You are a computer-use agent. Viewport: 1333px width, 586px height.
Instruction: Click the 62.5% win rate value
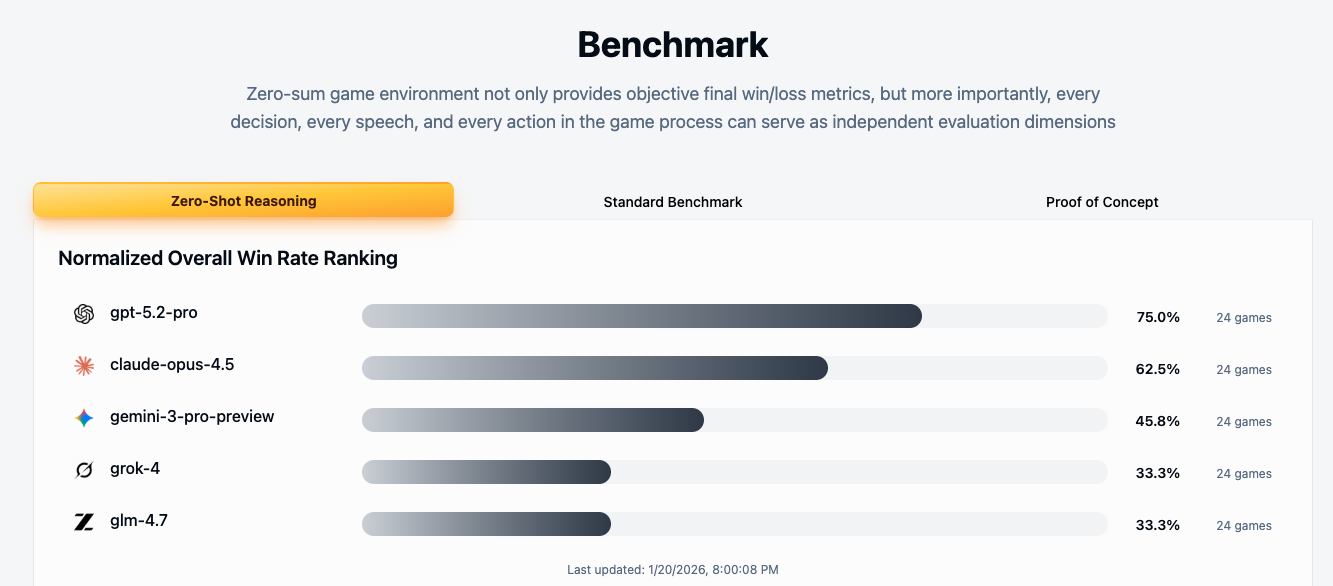(x=1158, y=369)
